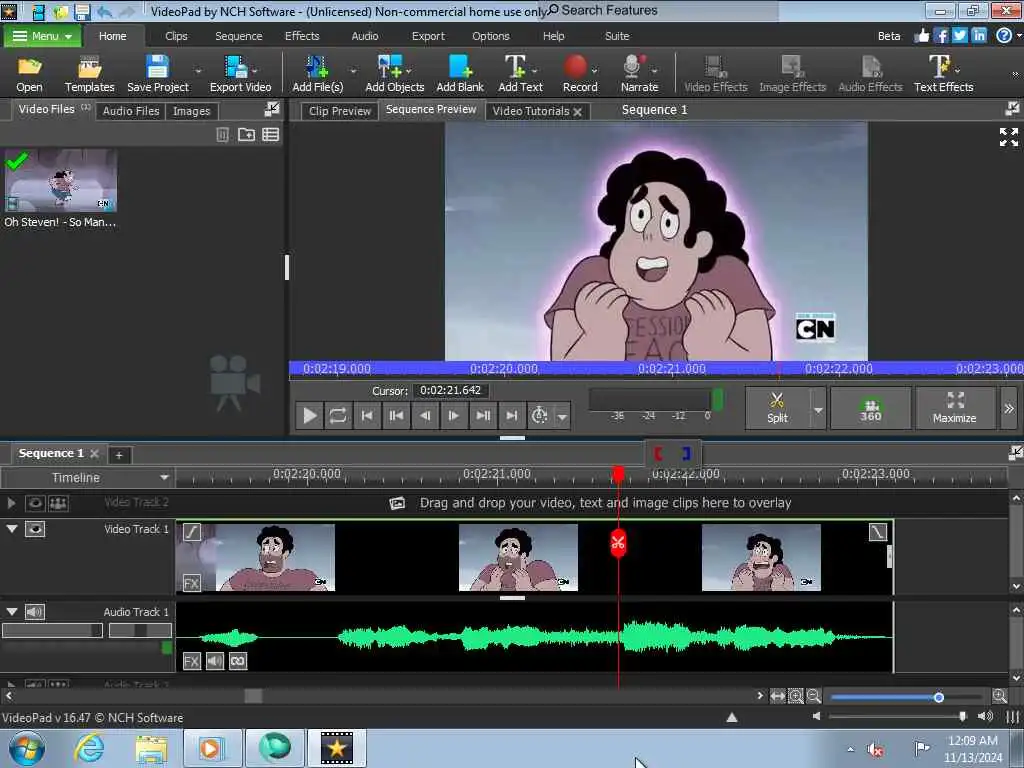Click the fade-out transition icon at clip end
Viewport: 1024px width, 768px height.
878,532
